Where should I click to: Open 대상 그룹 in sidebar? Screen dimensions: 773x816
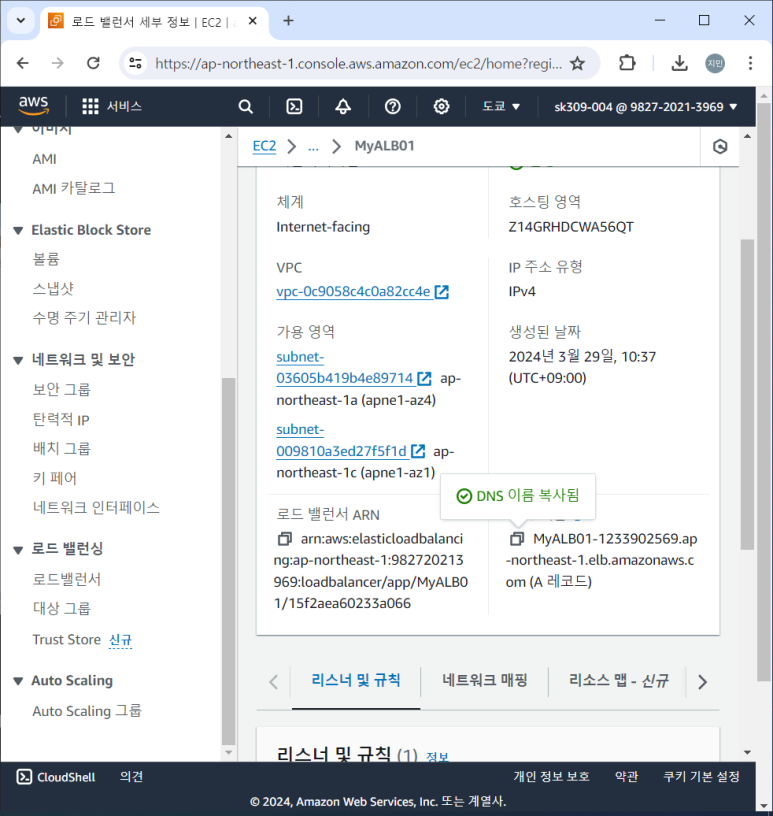click(x=61, y=608)
